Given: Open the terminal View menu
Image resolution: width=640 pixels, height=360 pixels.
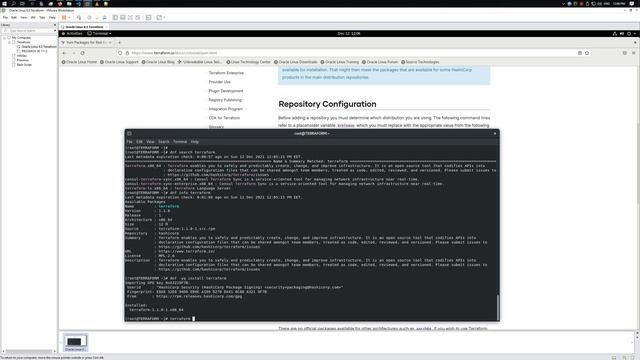Looking at the screenshot, I should [150, 142].
